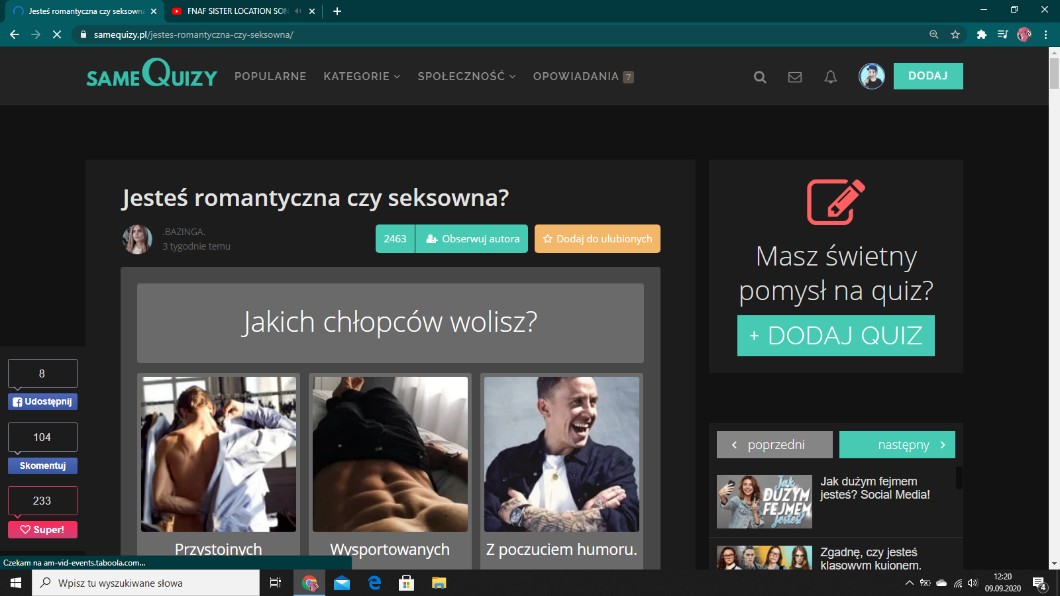Image resolution: width=1060 pixels, height=596 pixels.
Task: Click the SameQuizy logo
Action: click(151, 76)
